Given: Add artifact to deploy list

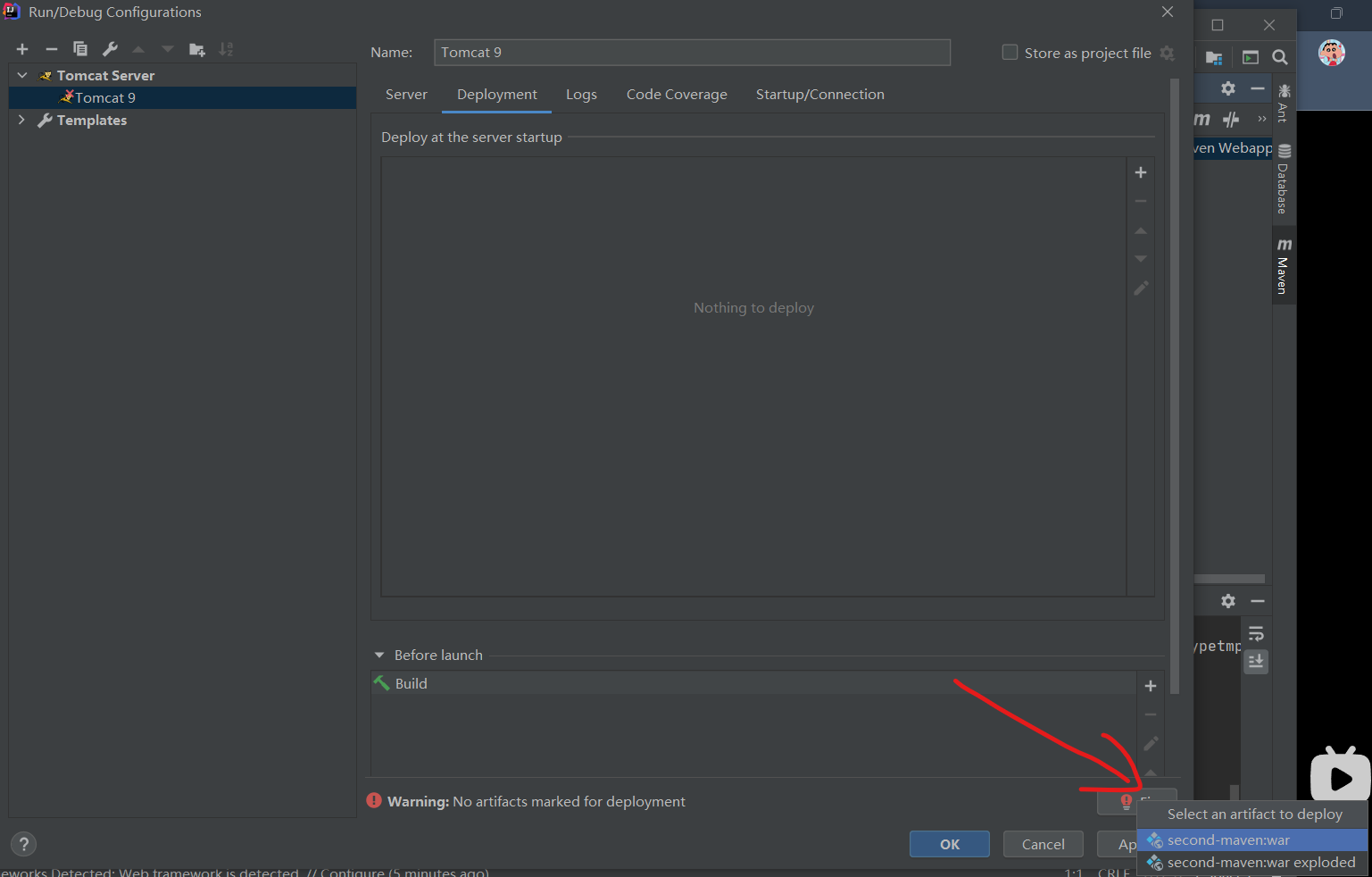Looking at the screenshot, I should [1141, 172].
